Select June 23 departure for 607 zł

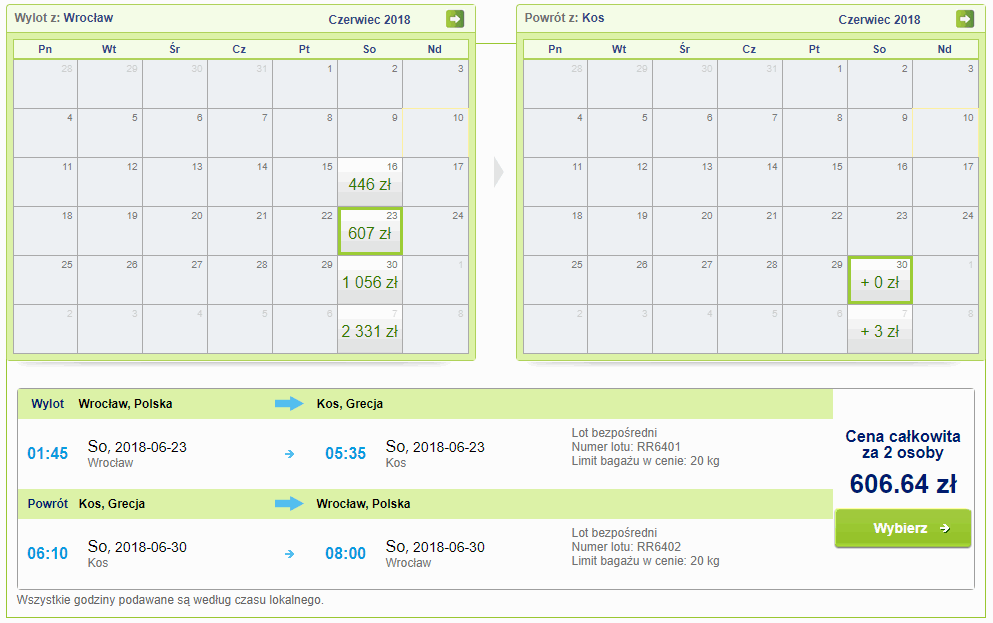(370, 232)
